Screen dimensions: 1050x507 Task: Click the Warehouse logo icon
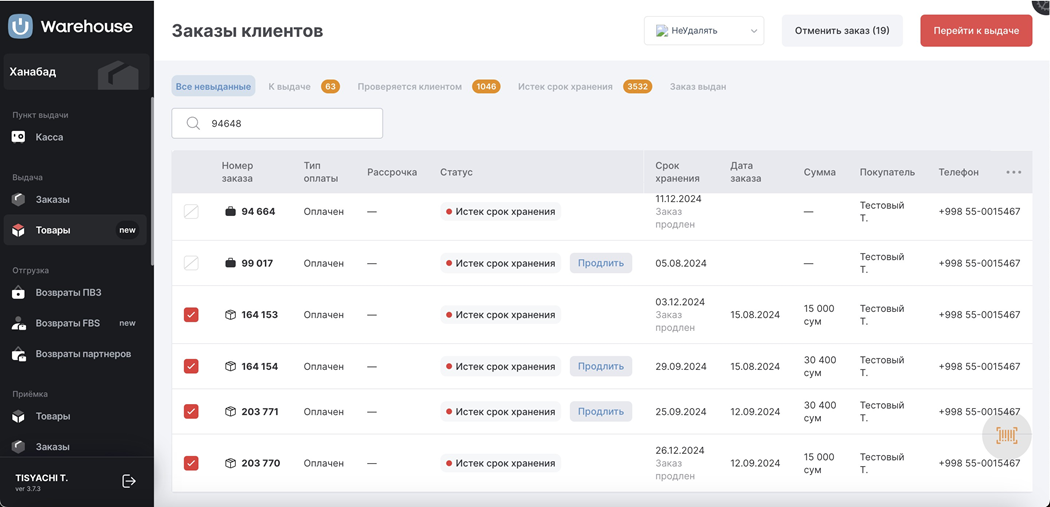pos(20,27)
